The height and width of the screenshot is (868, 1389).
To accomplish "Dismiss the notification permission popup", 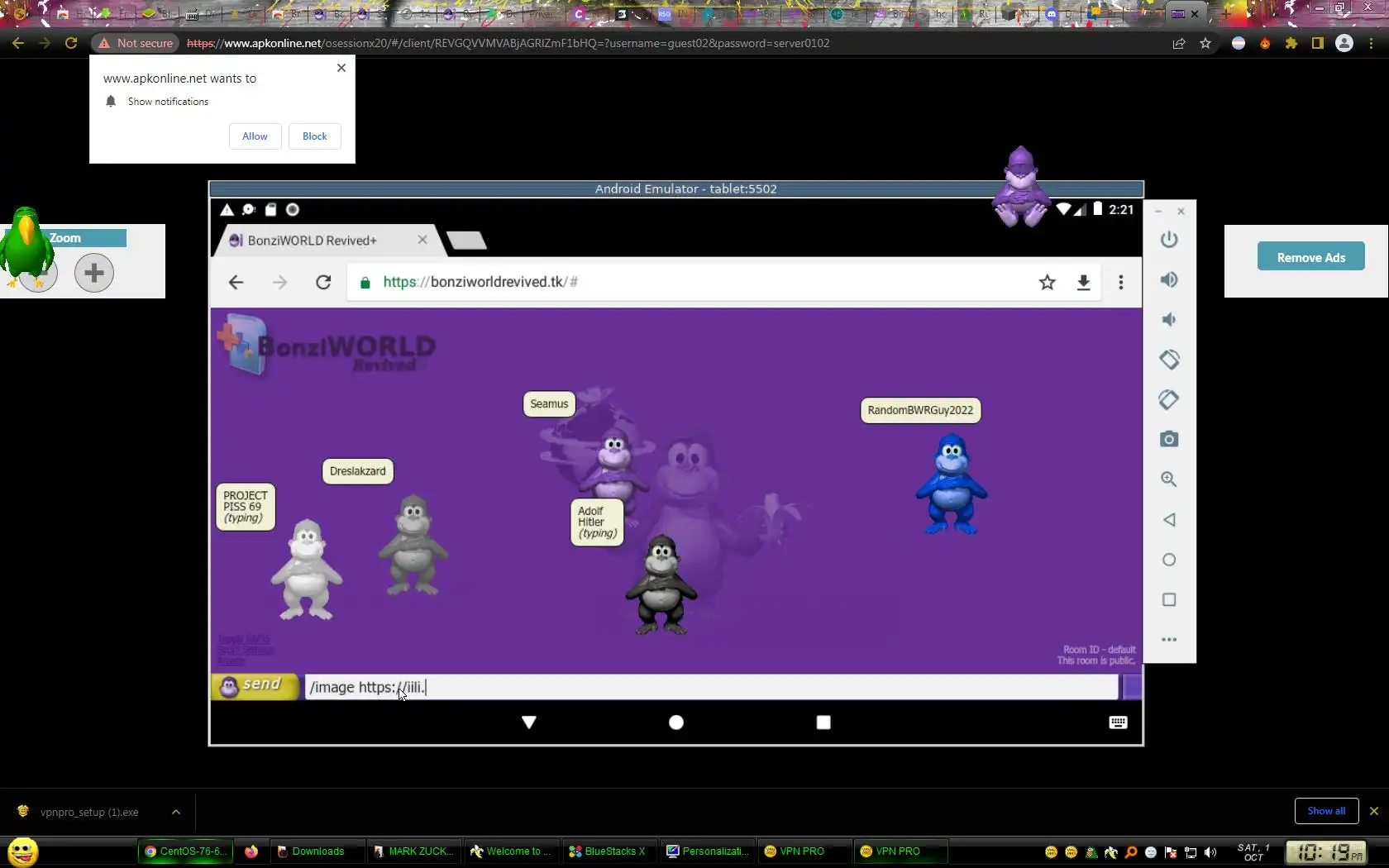I will [341, 68].
